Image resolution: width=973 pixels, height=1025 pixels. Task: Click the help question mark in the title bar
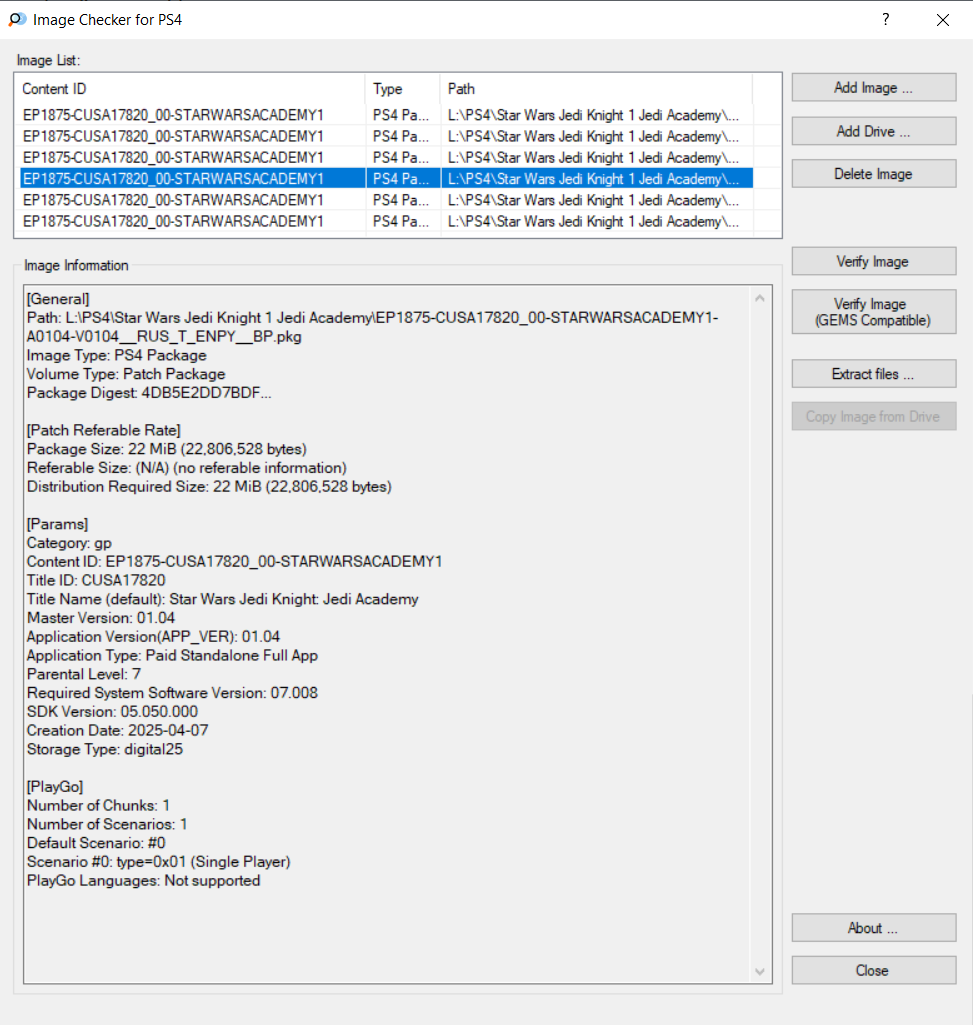pos(885,20)
